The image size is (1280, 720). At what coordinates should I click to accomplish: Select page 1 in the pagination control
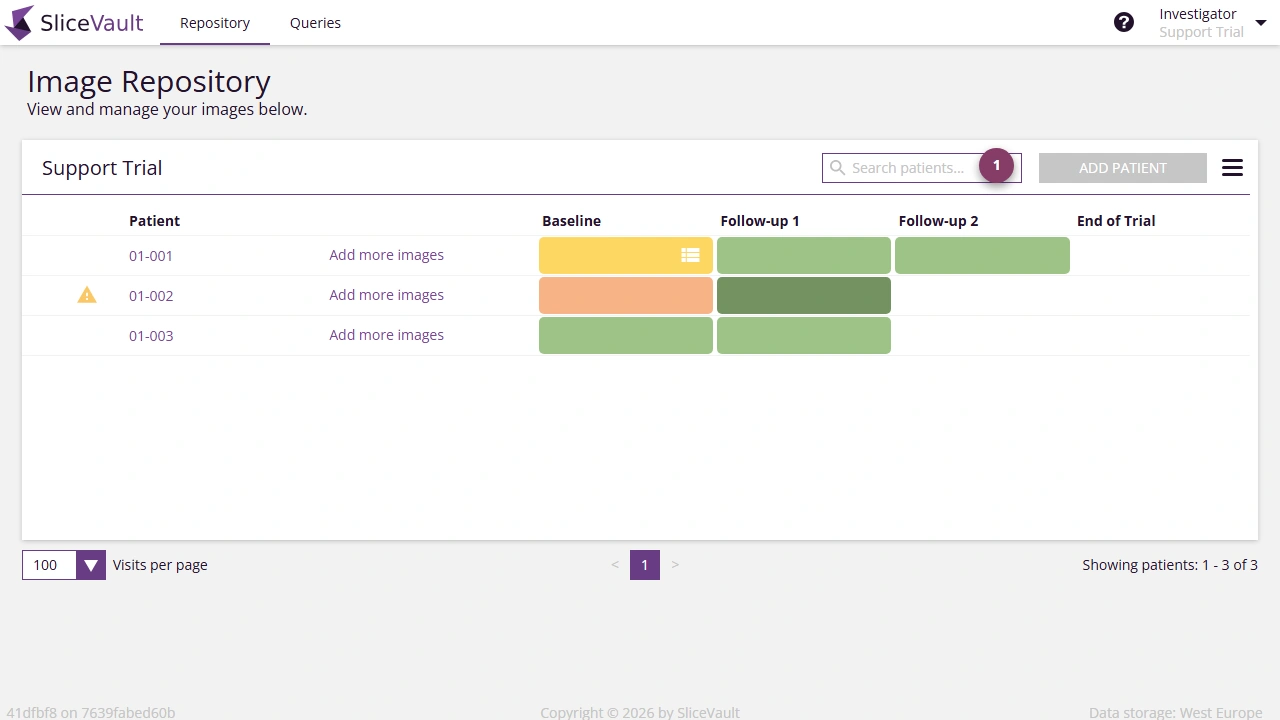click(645, 565)
